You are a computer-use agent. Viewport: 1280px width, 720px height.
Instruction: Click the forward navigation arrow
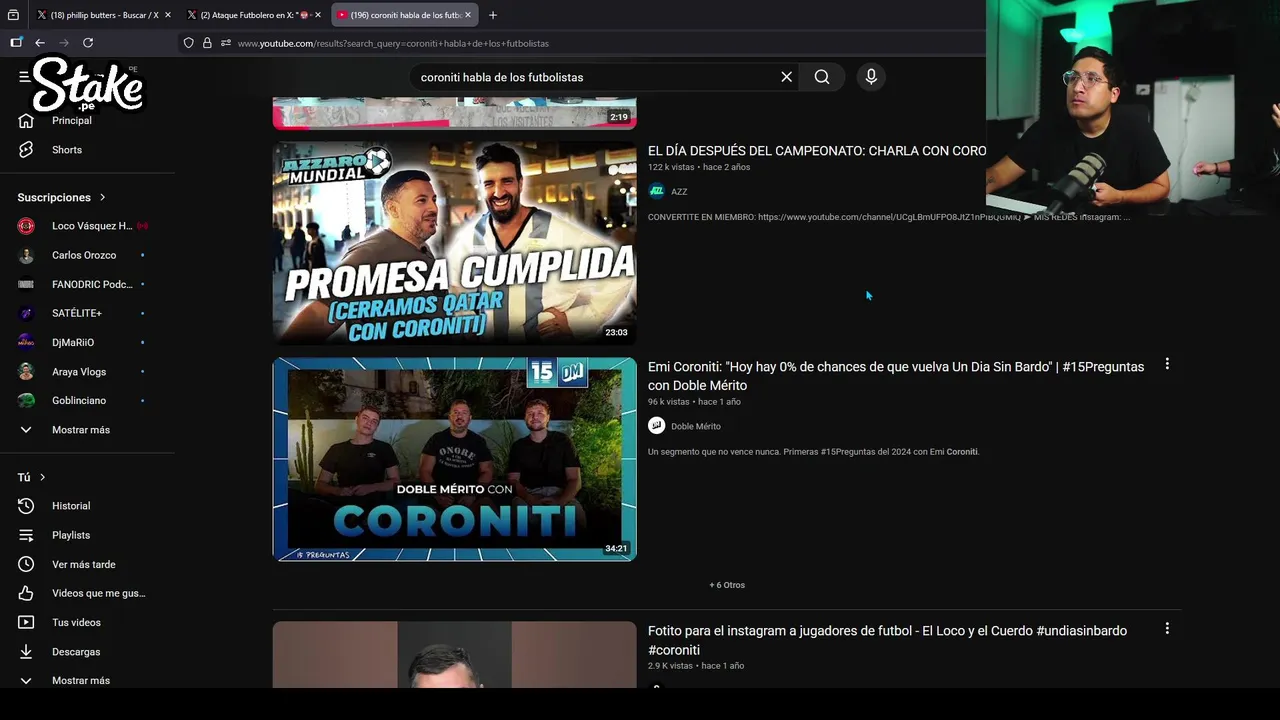[x=64, y=43]
